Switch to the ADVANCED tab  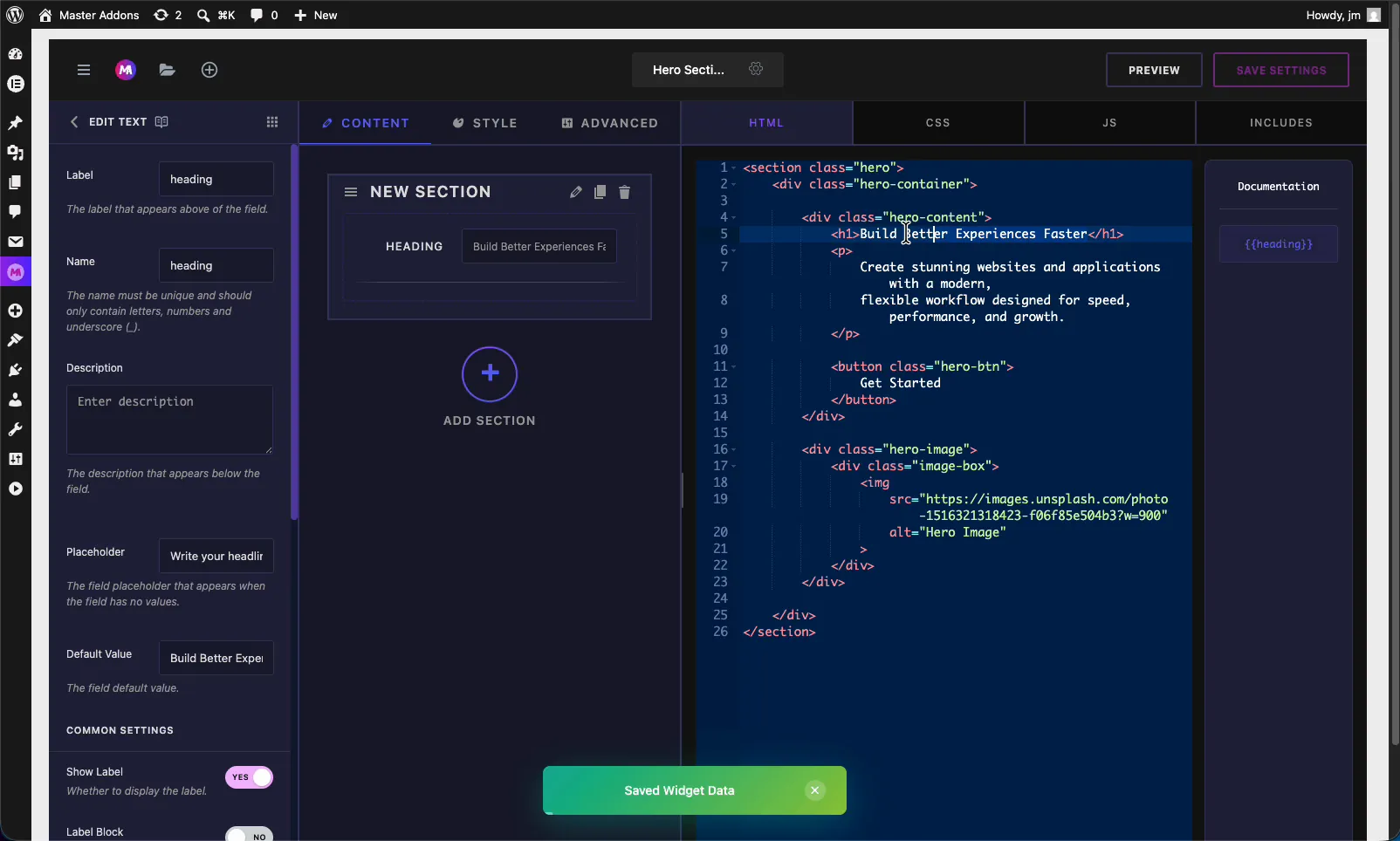tap(610, 123)
